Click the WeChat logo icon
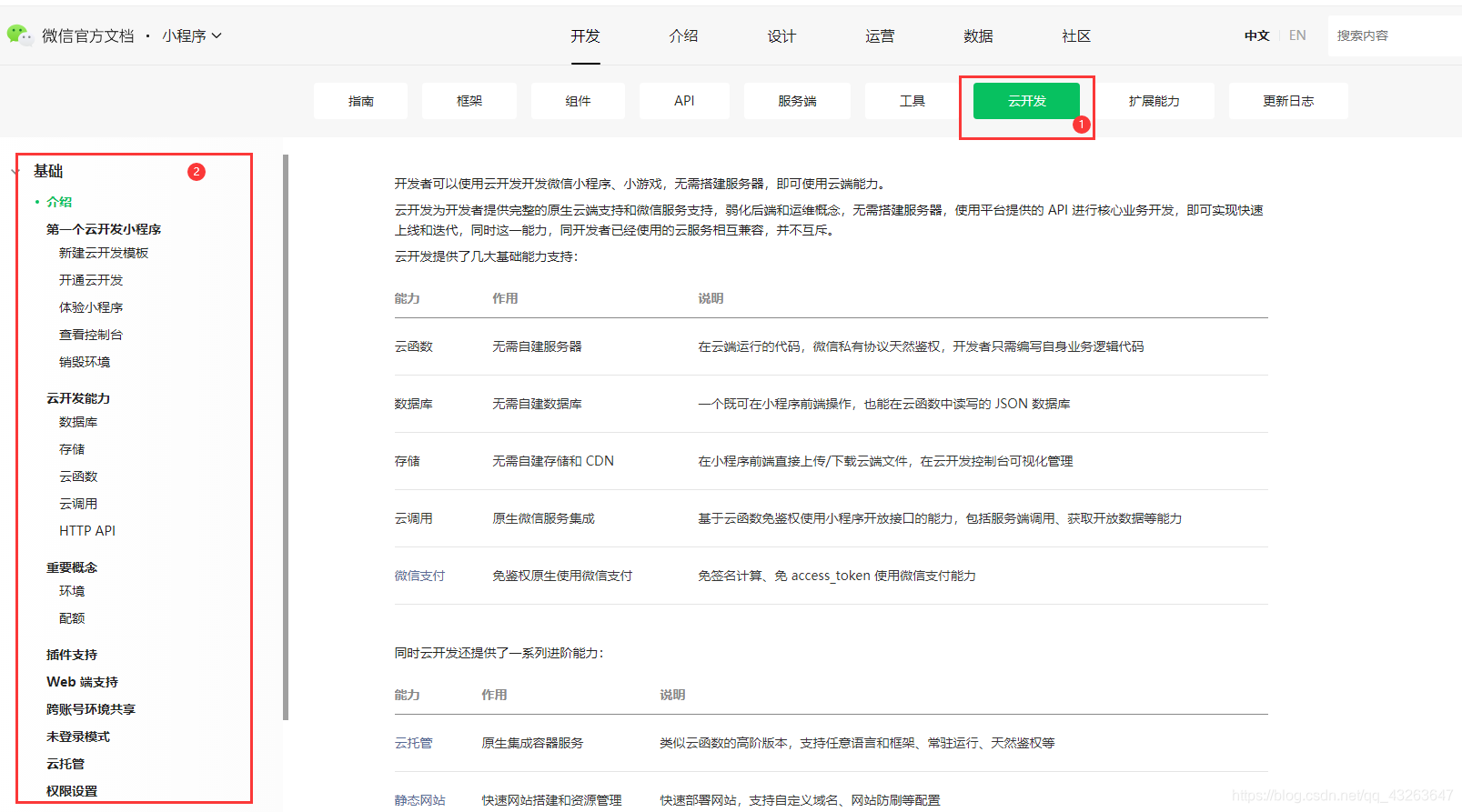This screenshot has width=1462, height=812. tap(19, 35)
